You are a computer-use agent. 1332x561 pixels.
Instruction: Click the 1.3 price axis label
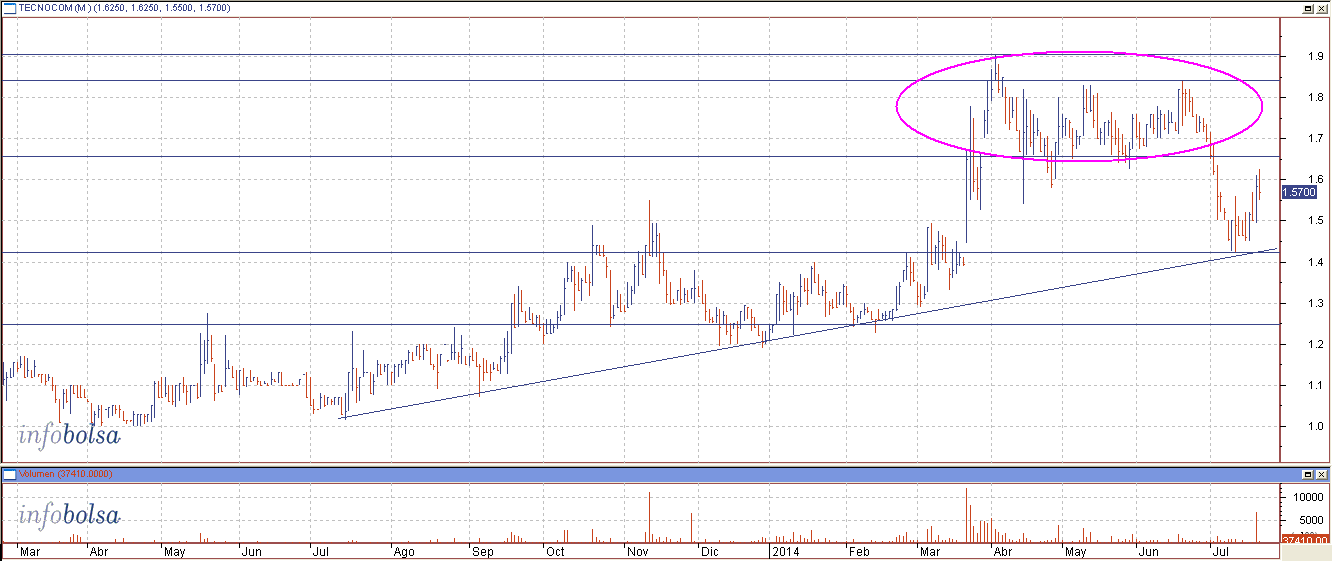pyautogui.click(x=1317, y=303)
